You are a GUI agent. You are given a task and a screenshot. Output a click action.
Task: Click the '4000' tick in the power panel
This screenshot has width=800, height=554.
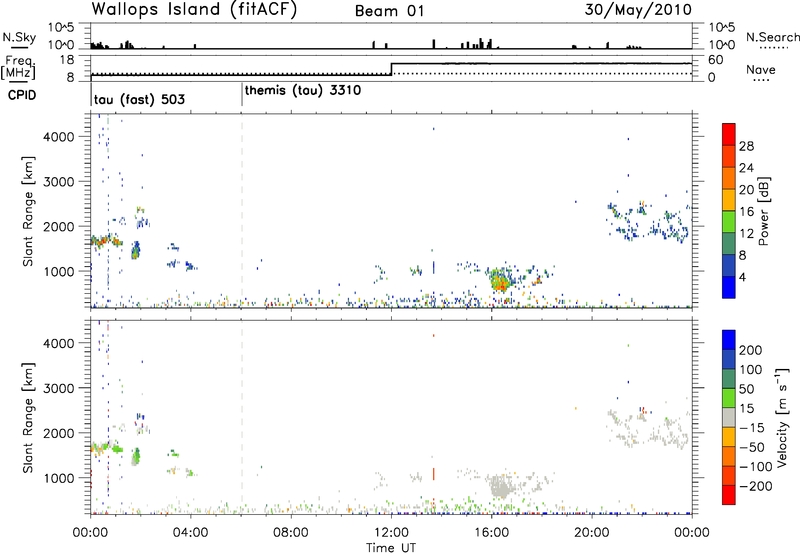pos(59,137)
